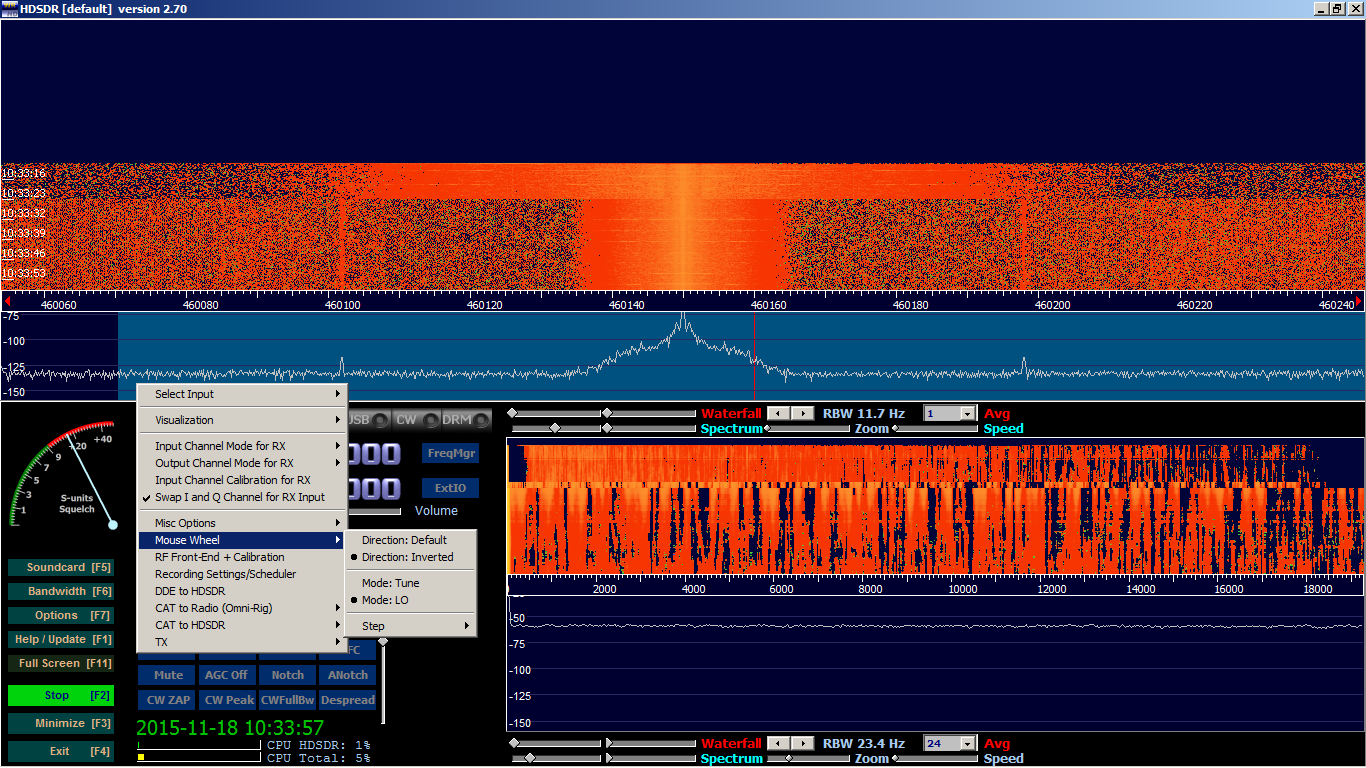
Task: Expand CAT to Radio (Omni-Rig) submenu
Action: click(x=242, y=608)
